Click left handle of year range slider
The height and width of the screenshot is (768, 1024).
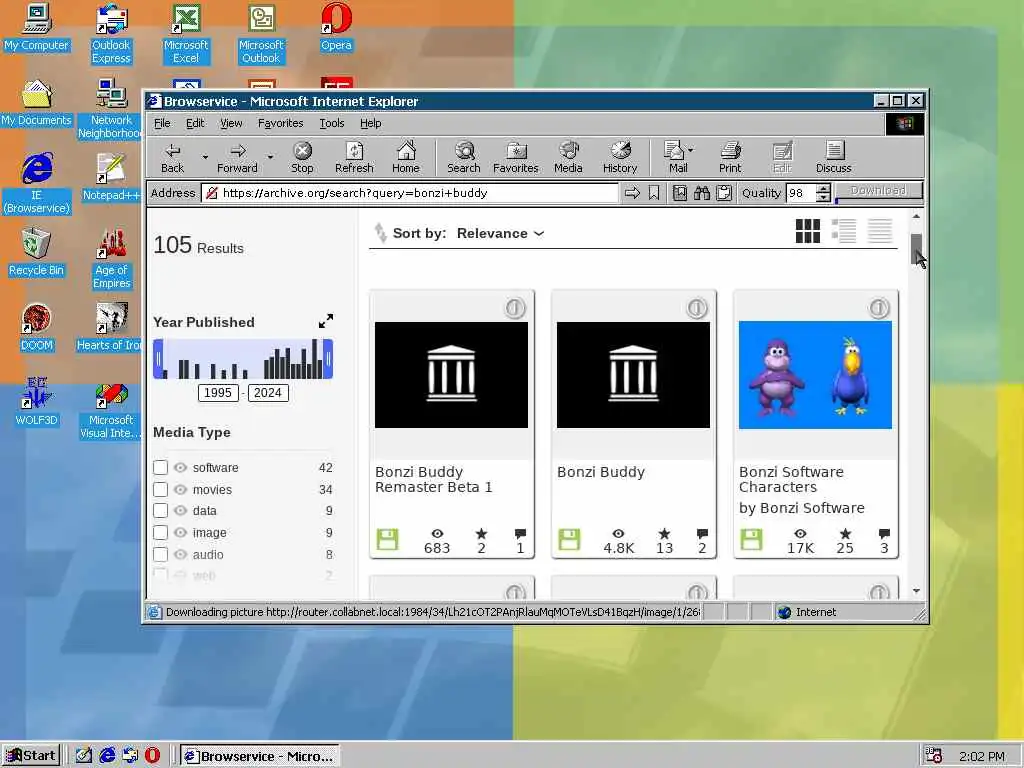158,359
